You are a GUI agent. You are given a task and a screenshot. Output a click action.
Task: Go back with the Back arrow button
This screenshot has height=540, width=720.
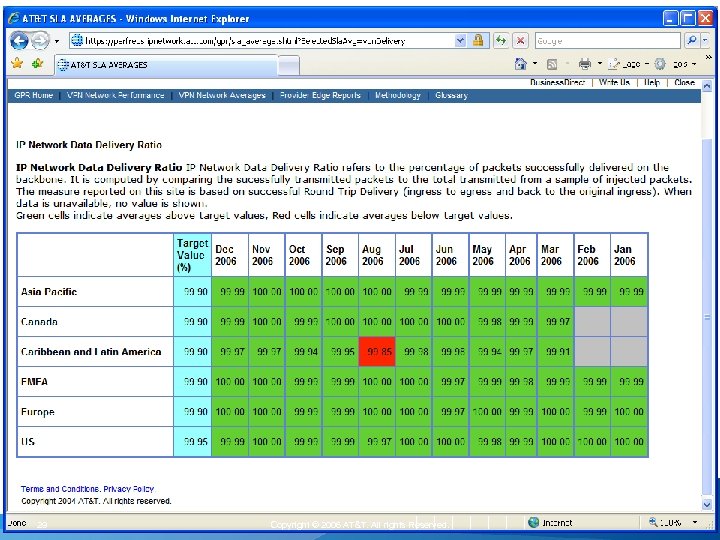tap(19, 41)
